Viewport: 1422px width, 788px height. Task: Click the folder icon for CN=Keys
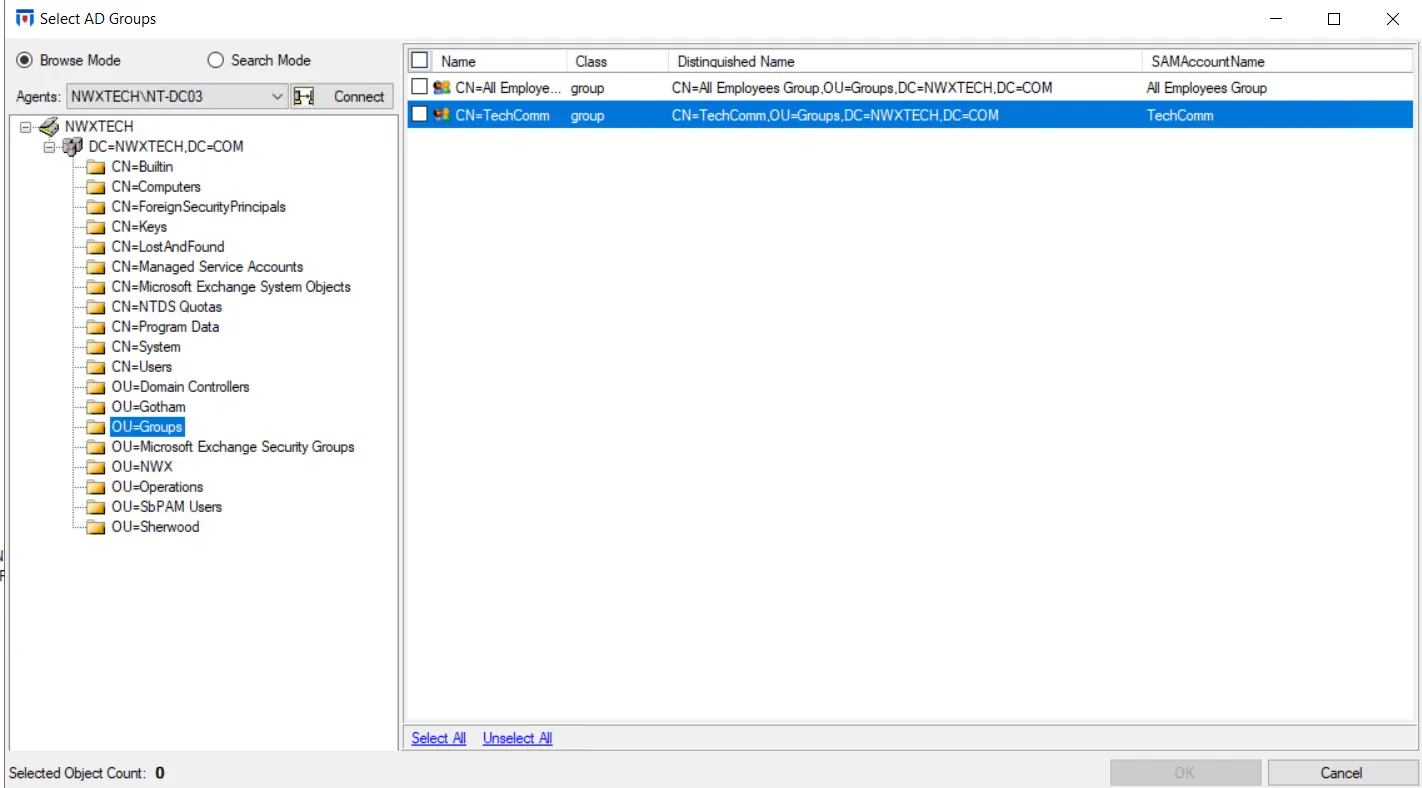tap(96, 227)
